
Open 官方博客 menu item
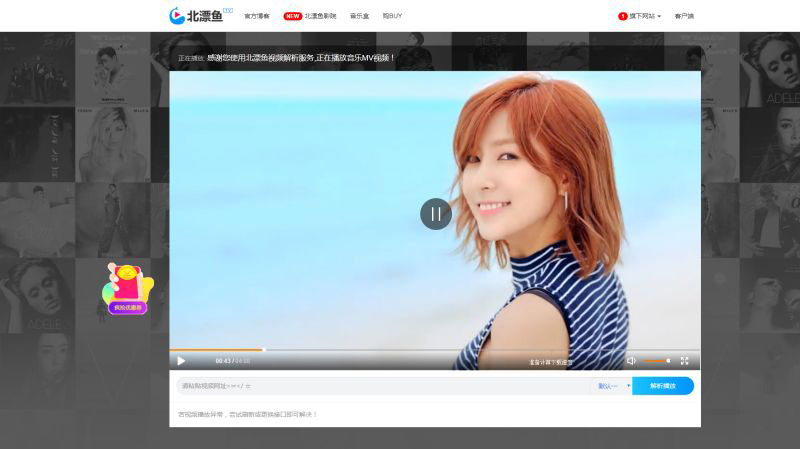257,16
